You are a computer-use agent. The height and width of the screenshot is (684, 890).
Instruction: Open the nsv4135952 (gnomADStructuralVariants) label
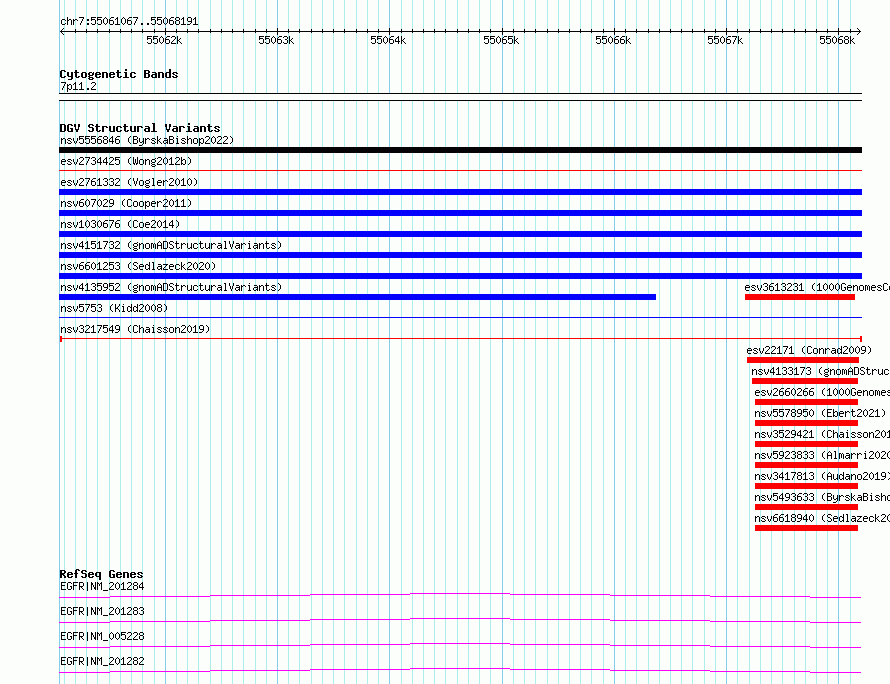pos(171,287)
